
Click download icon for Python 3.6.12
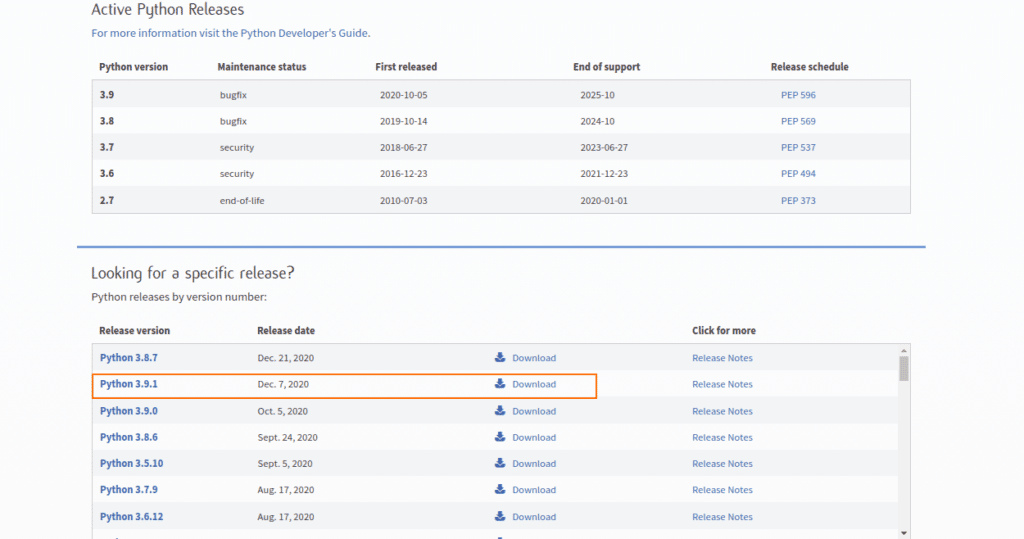pyautogui.click(x=500, y=517)
